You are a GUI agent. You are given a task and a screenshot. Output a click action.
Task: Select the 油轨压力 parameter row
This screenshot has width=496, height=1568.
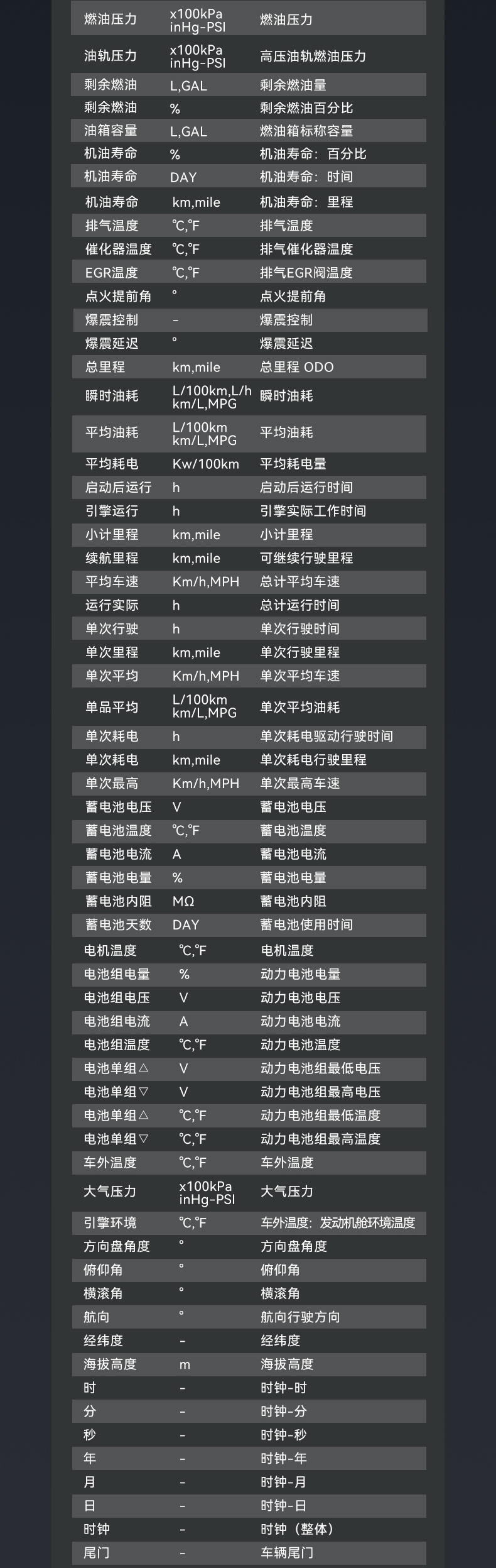(x=249, y=56)
